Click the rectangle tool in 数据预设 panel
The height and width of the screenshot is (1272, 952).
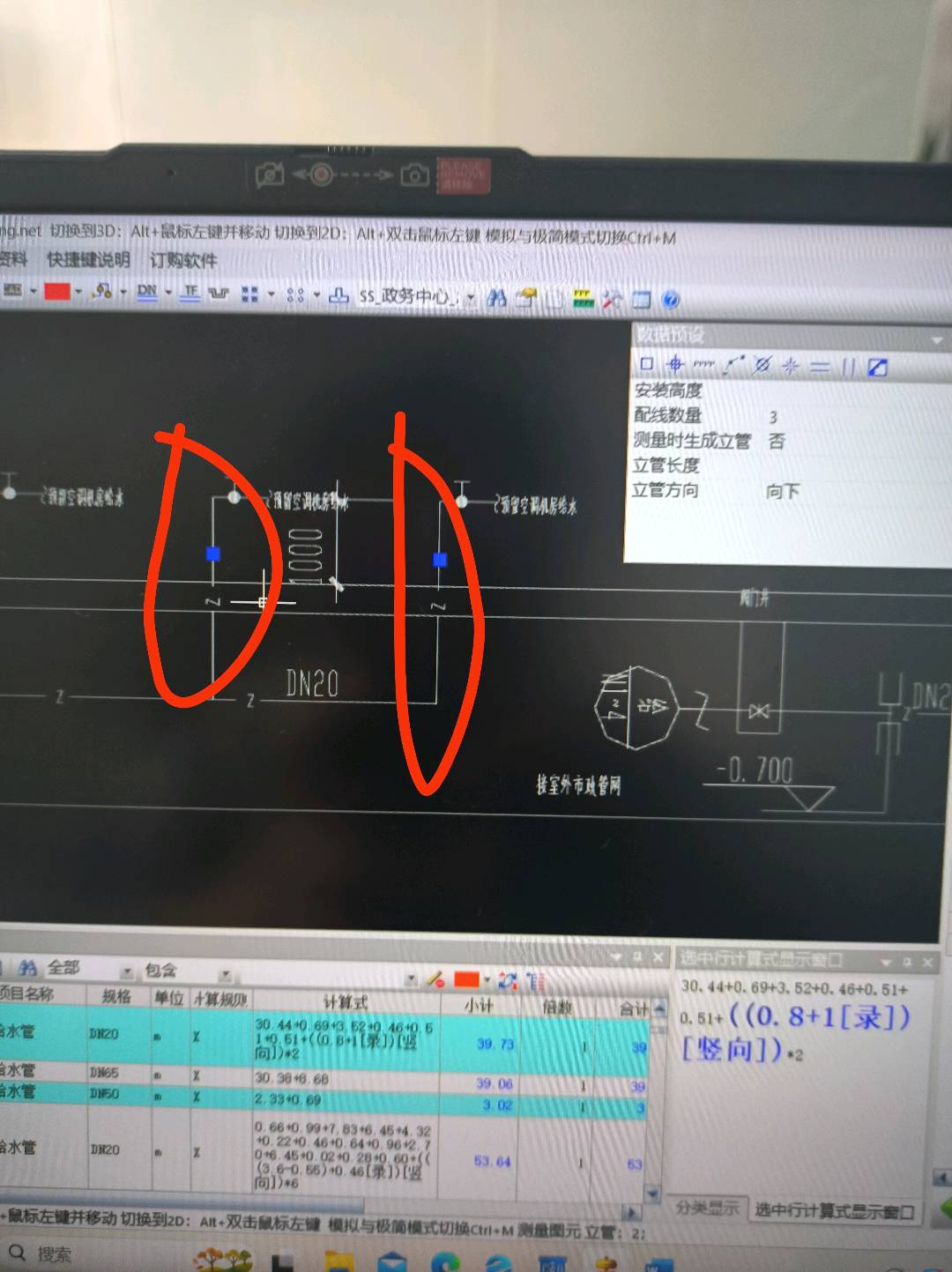pyautogui.click(x=646, y=363)
